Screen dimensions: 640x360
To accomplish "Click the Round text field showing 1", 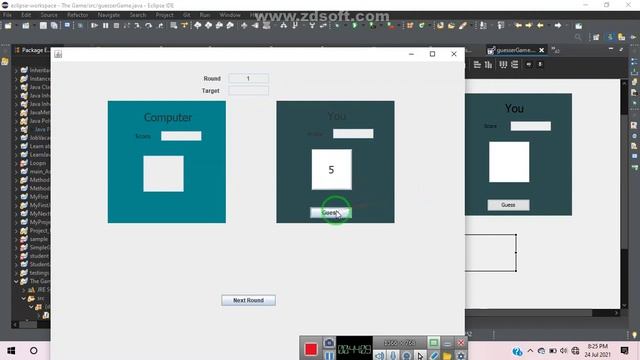I will pyautogui.click(x=248, y=78).
